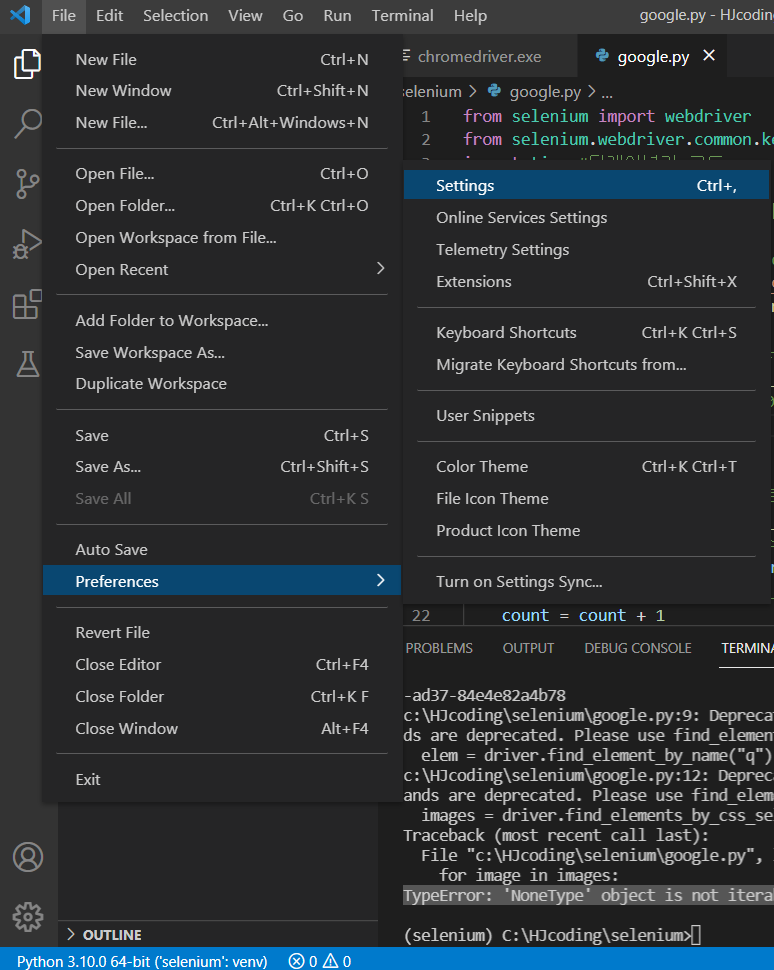774x970 pixels.
Task: Open the Explorer view in activity bar
Action: pos(27,64)
